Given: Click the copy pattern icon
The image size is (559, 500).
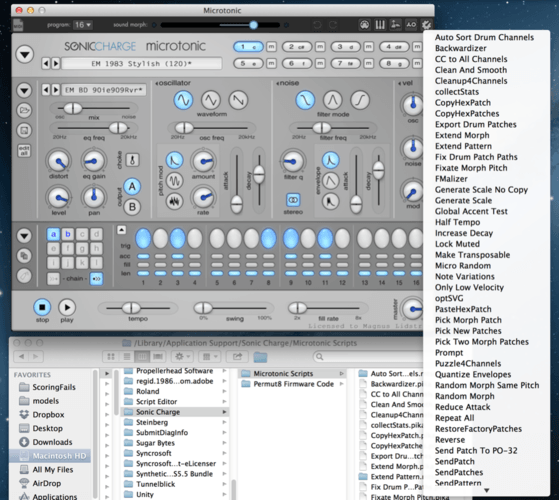Looking at the screenshot, I should point(24,256).
